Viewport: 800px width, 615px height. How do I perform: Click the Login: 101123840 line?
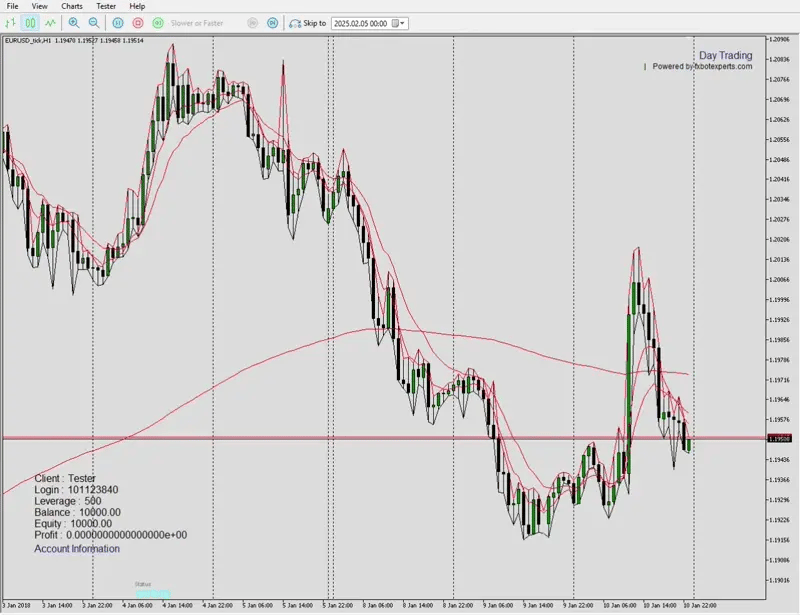click(76, 489)
